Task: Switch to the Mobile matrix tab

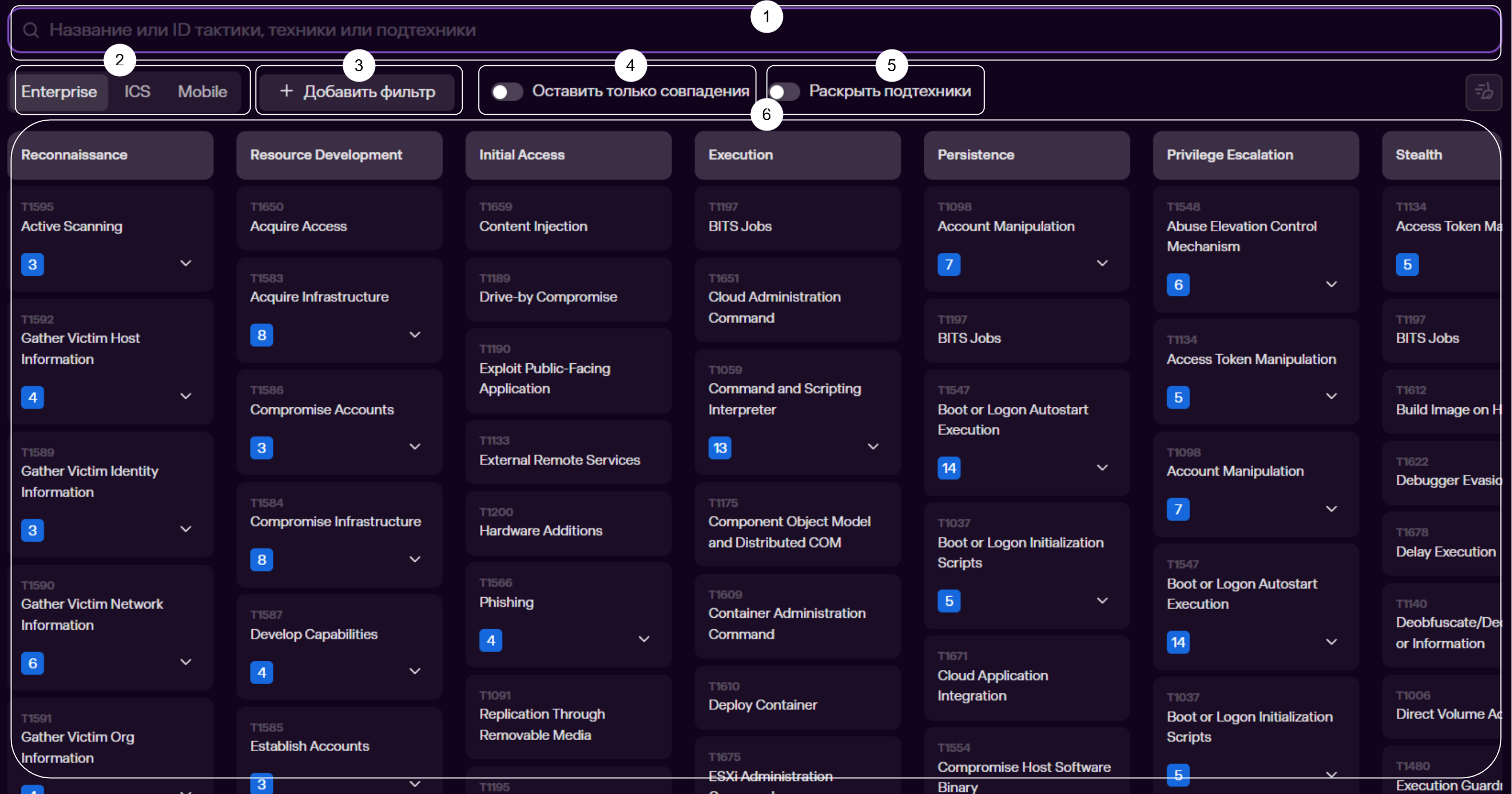Action: tap(202, 91)
